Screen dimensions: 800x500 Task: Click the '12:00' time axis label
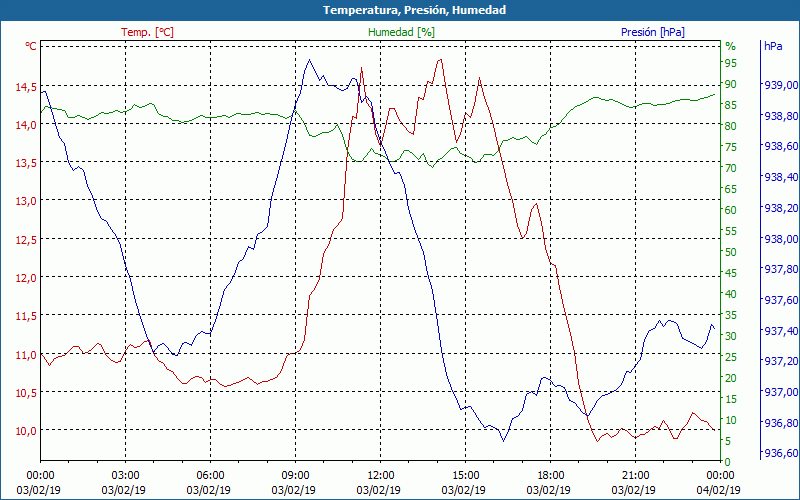[380, 477]
